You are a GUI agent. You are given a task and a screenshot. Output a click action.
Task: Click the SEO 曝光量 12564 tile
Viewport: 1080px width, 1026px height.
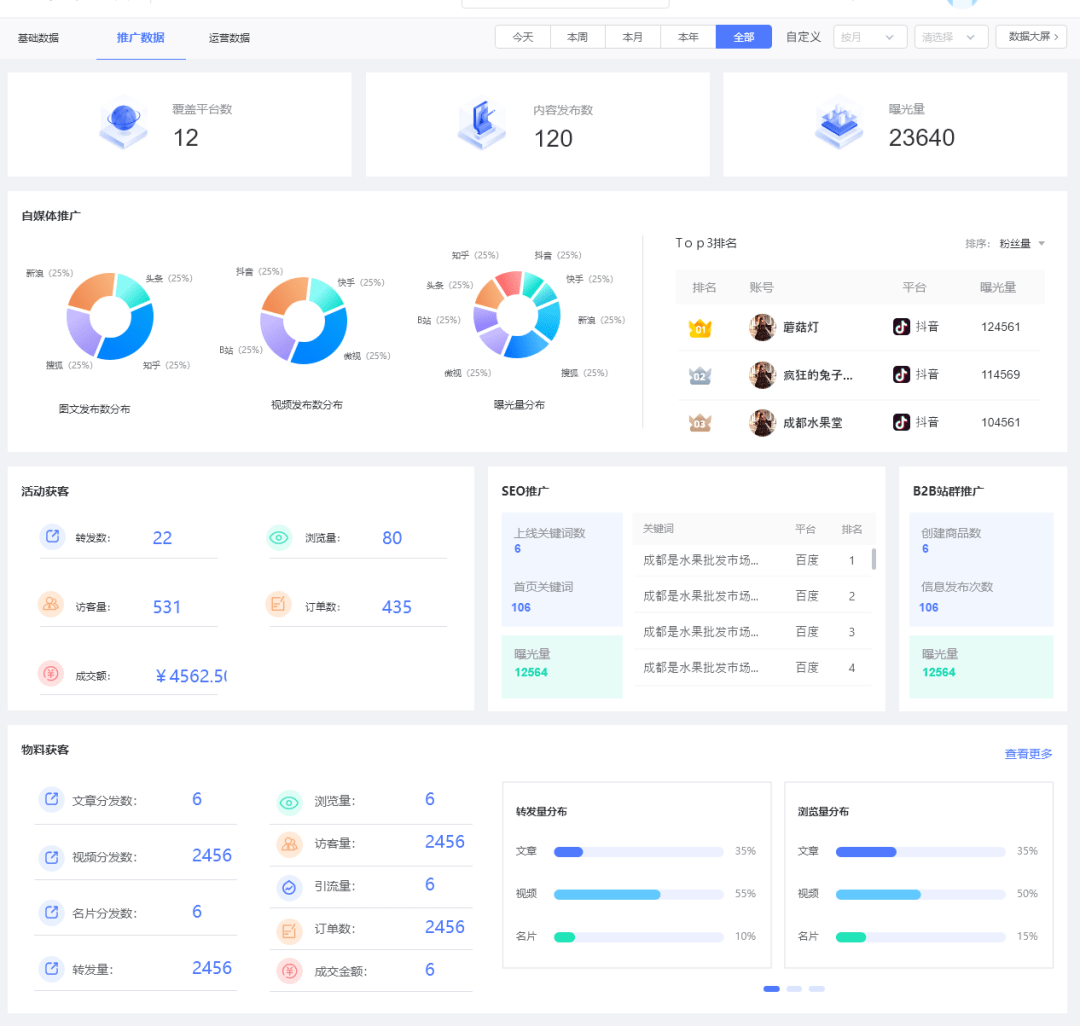562,667
